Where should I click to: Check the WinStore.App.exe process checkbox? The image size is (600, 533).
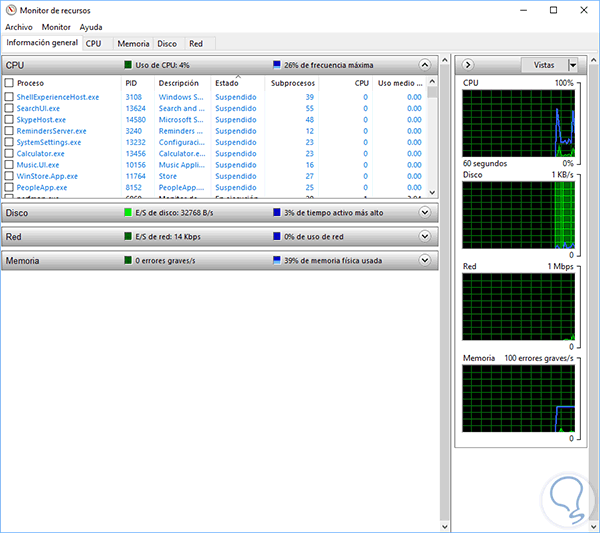[9, 176]
